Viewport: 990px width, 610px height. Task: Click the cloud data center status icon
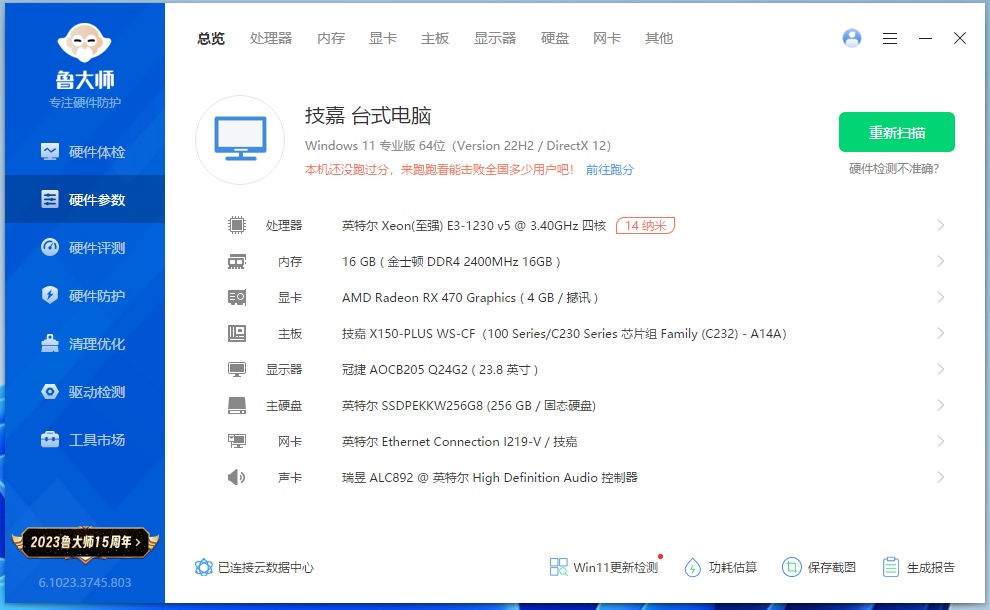[204, 567]
